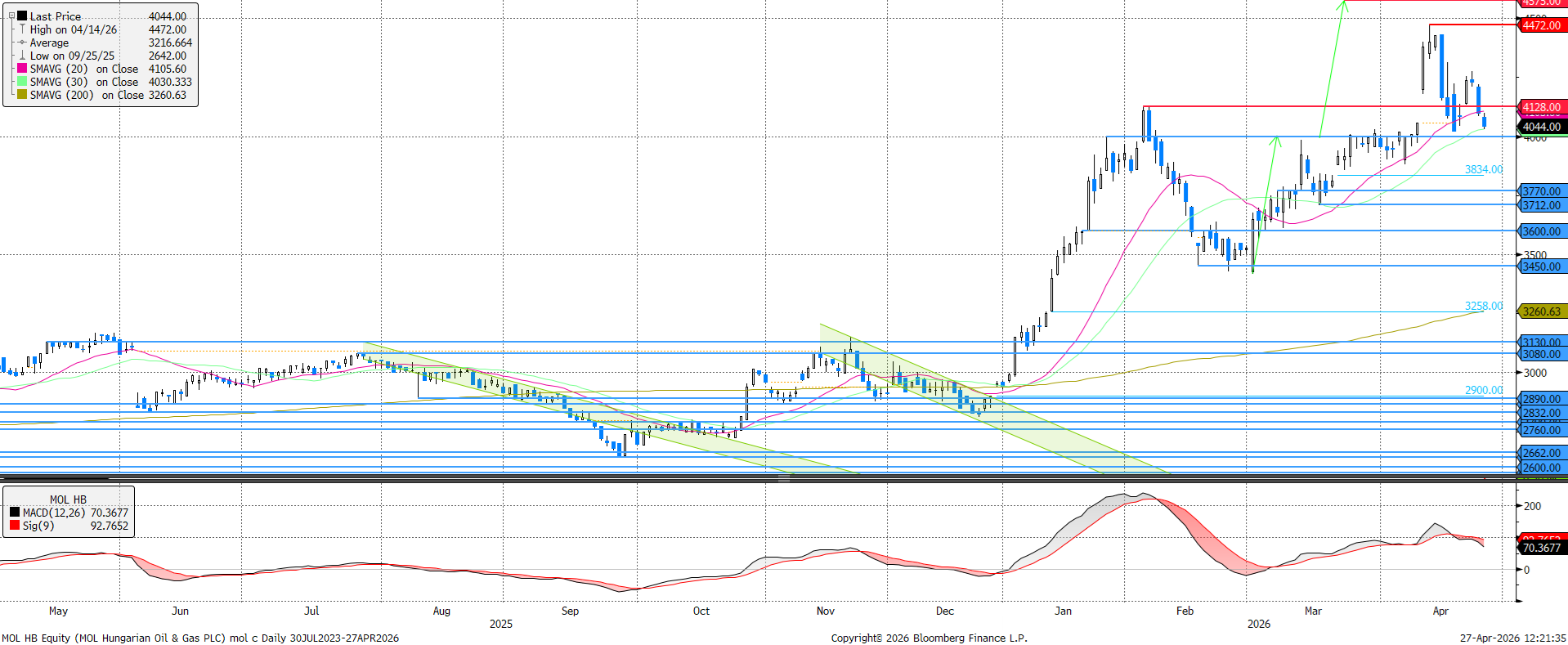Click the green SMAVG (30) swatch
The image size is (1568, 645).
(22, 82)
